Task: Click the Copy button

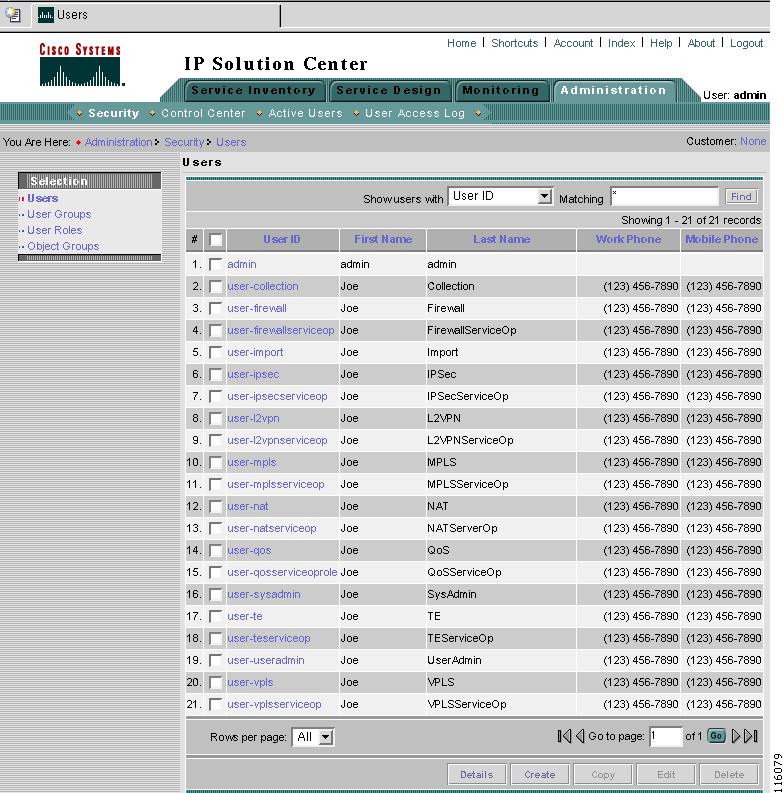Action: pyautogui.click(x=603, y=774)
